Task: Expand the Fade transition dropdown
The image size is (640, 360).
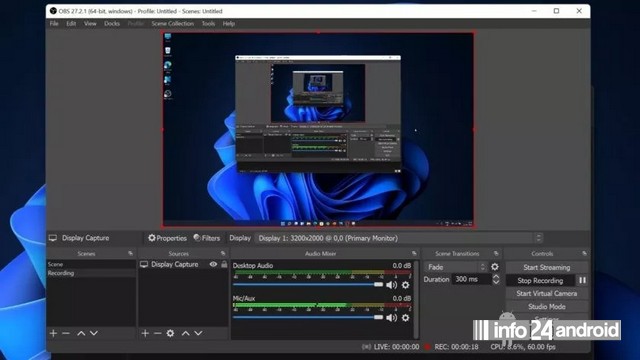Action: coord(456,267)
